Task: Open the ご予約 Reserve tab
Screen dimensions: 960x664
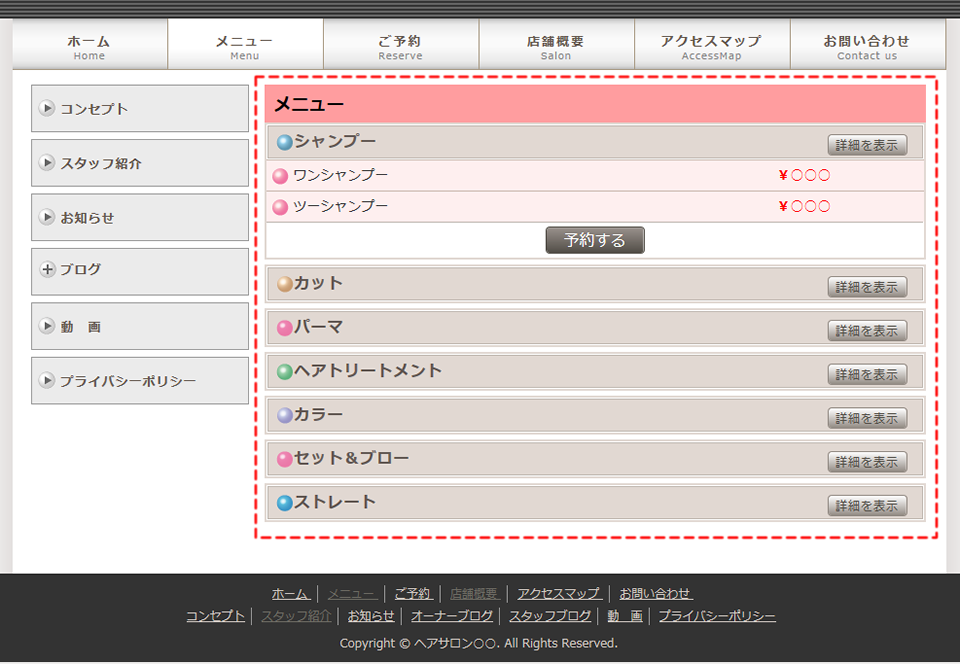Action: (401, 44)
